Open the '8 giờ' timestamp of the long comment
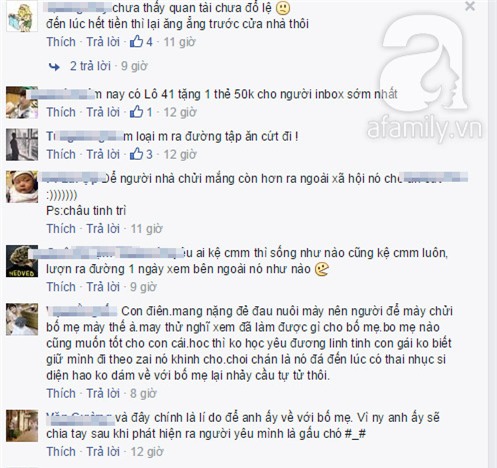The width and height of the screenshot is (497, 468). coord(143,393)
